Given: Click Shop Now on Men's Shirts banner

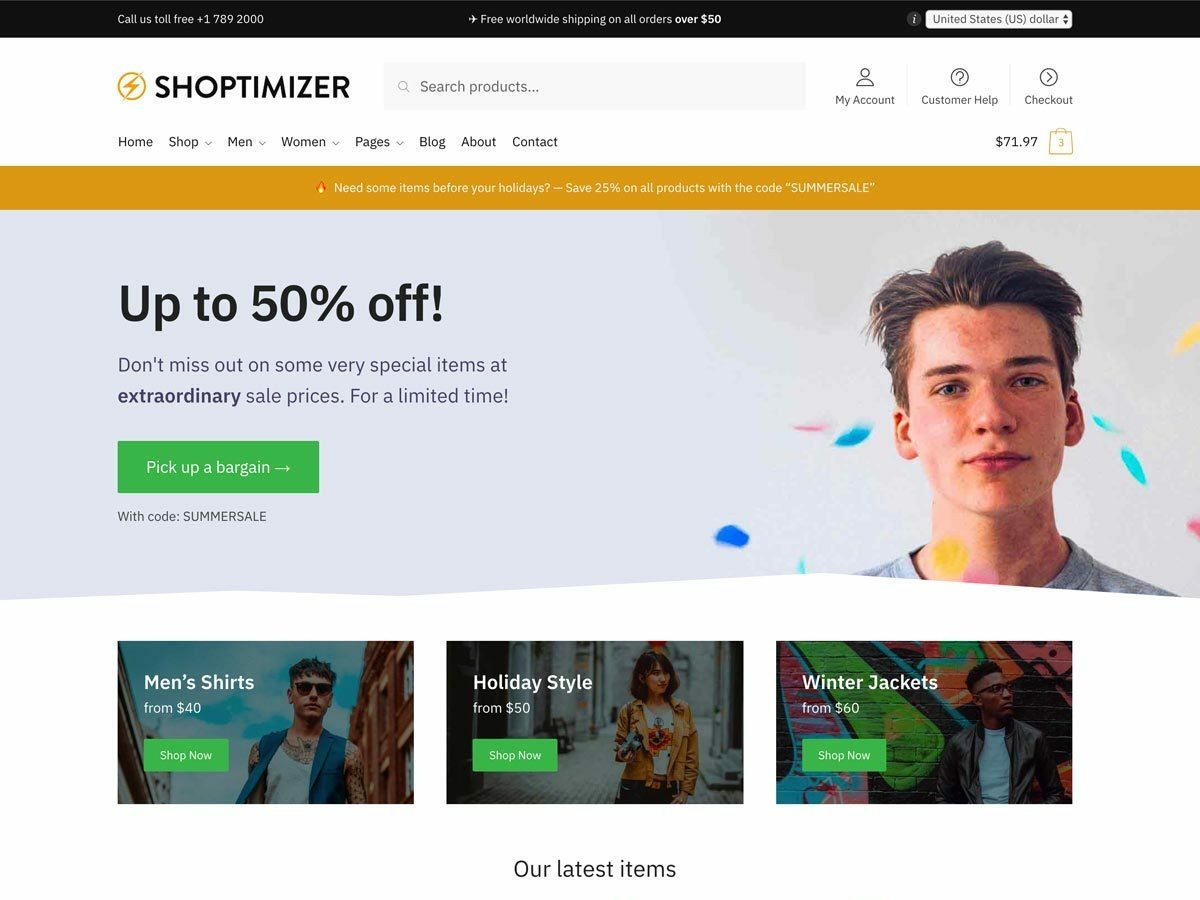Looking at the screenshot, I should (x=186, y=755).
